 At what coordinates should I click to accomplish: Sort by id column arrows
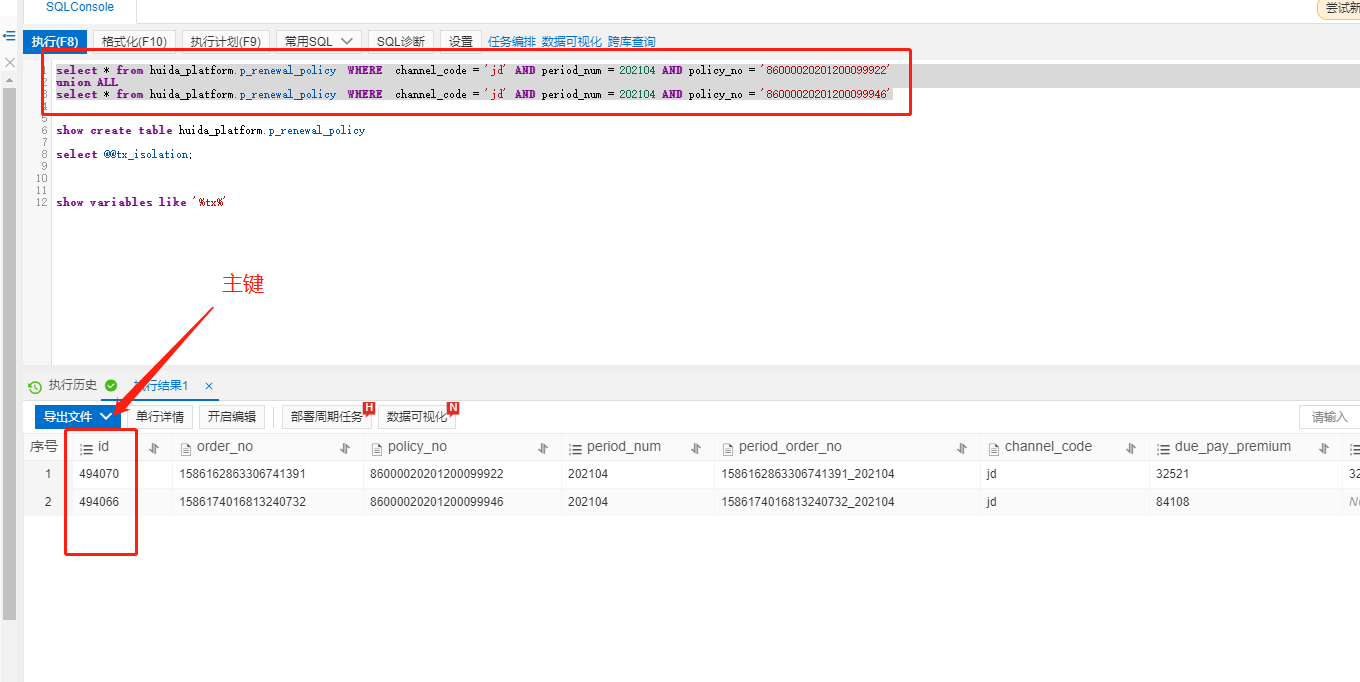coord(154,449)
